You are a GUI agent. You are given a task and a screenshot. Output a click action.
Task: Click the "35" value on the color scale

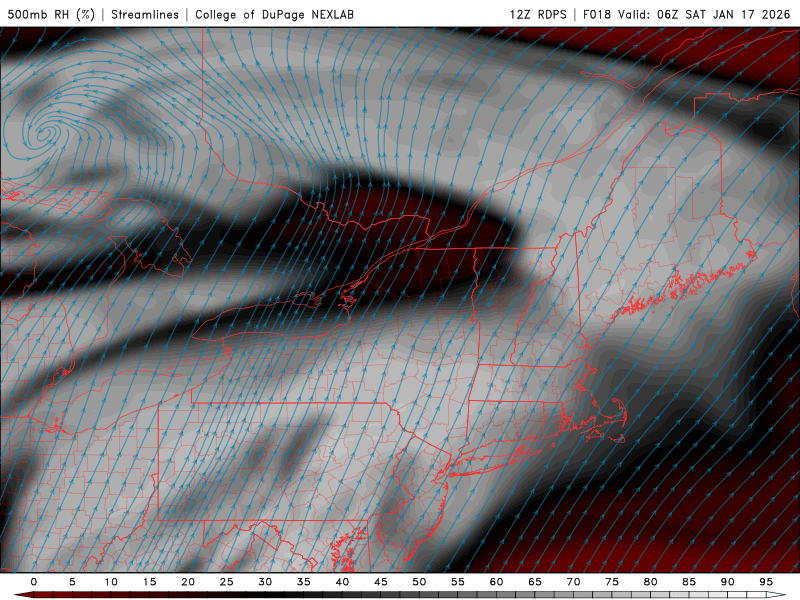tap(304, 582)
